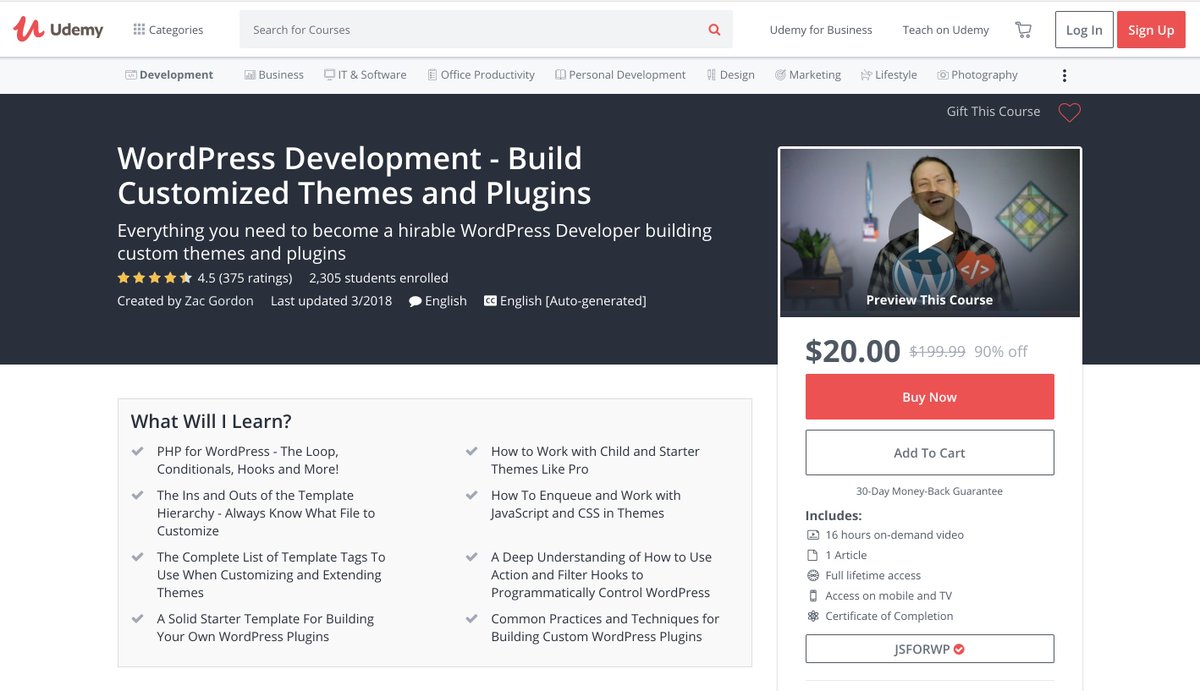
Task: Select the Office Productivity category tab
Action: click(481, 75)
